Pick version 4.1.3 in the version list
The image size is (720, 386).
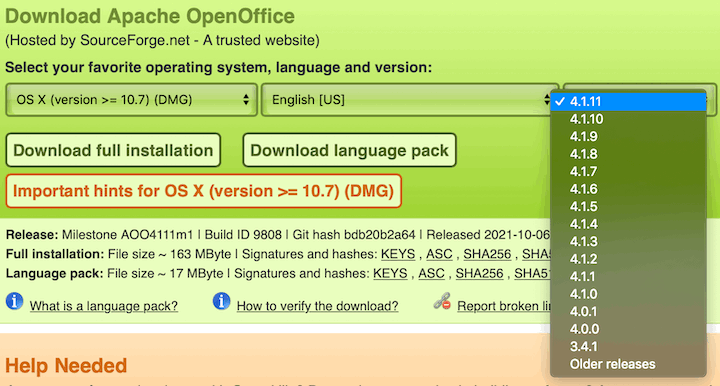628,241
